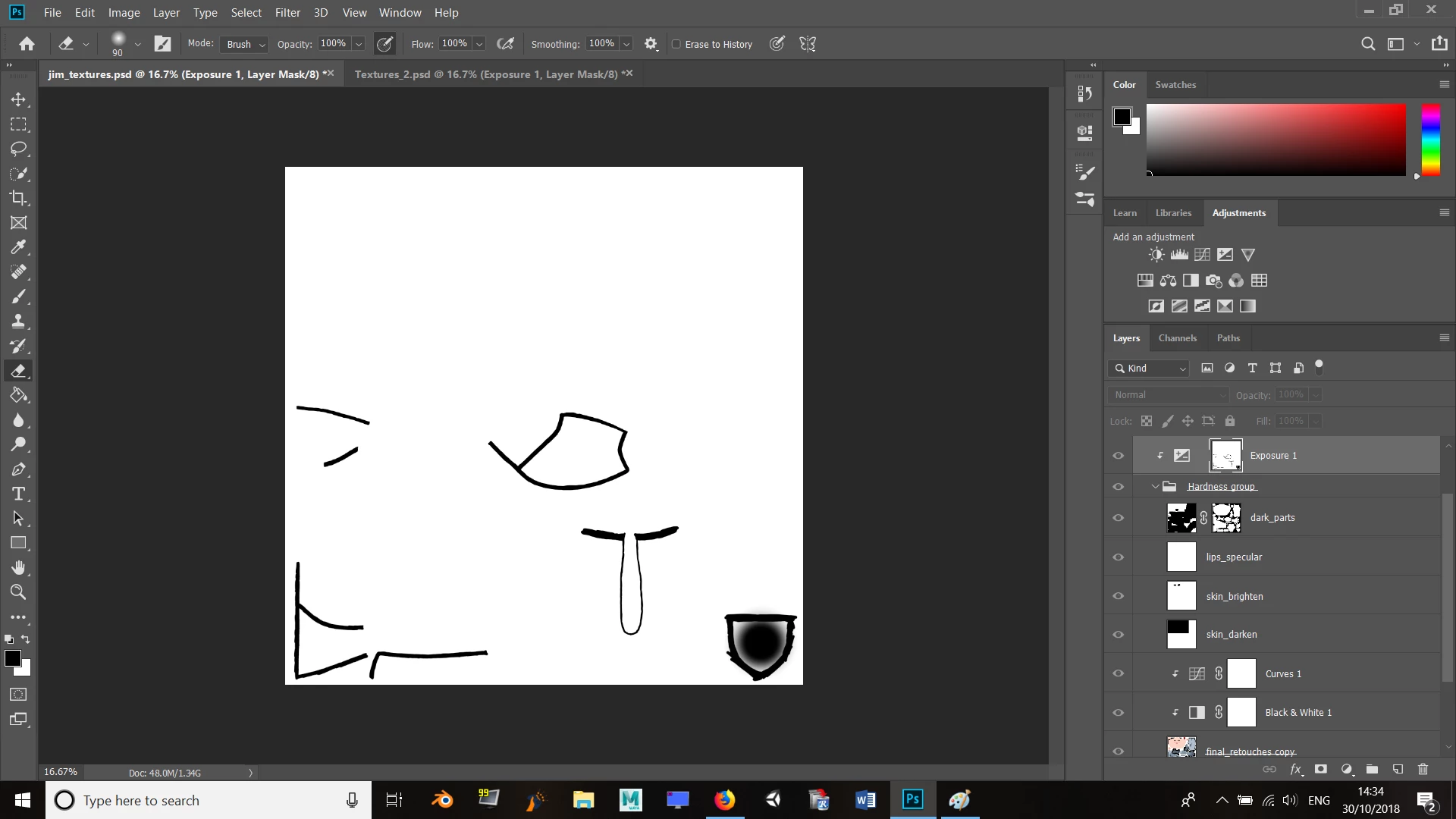Select the Paint Bucket tool
Image resolution: width=1456 pixels, height=819 pixels.
(18, 395)
